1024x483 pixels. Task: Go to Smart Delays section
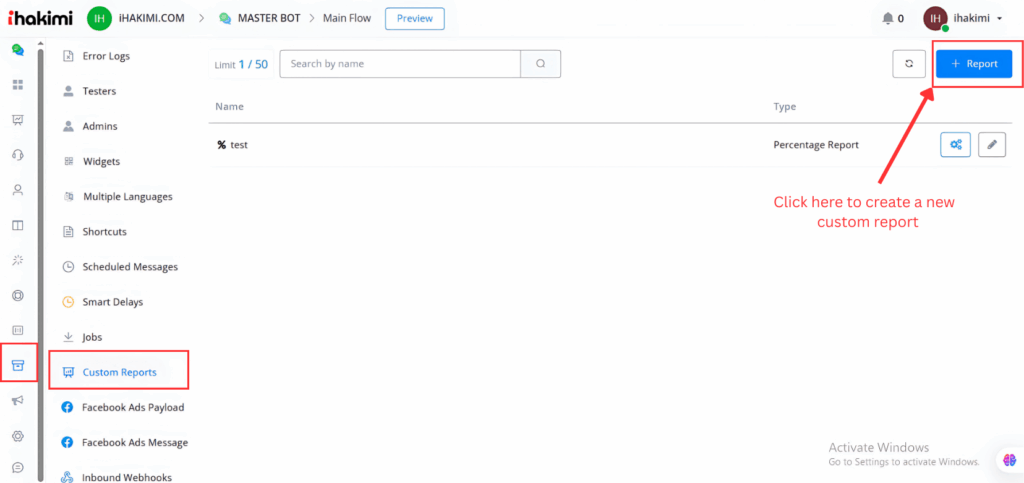[x=115, y=301]
